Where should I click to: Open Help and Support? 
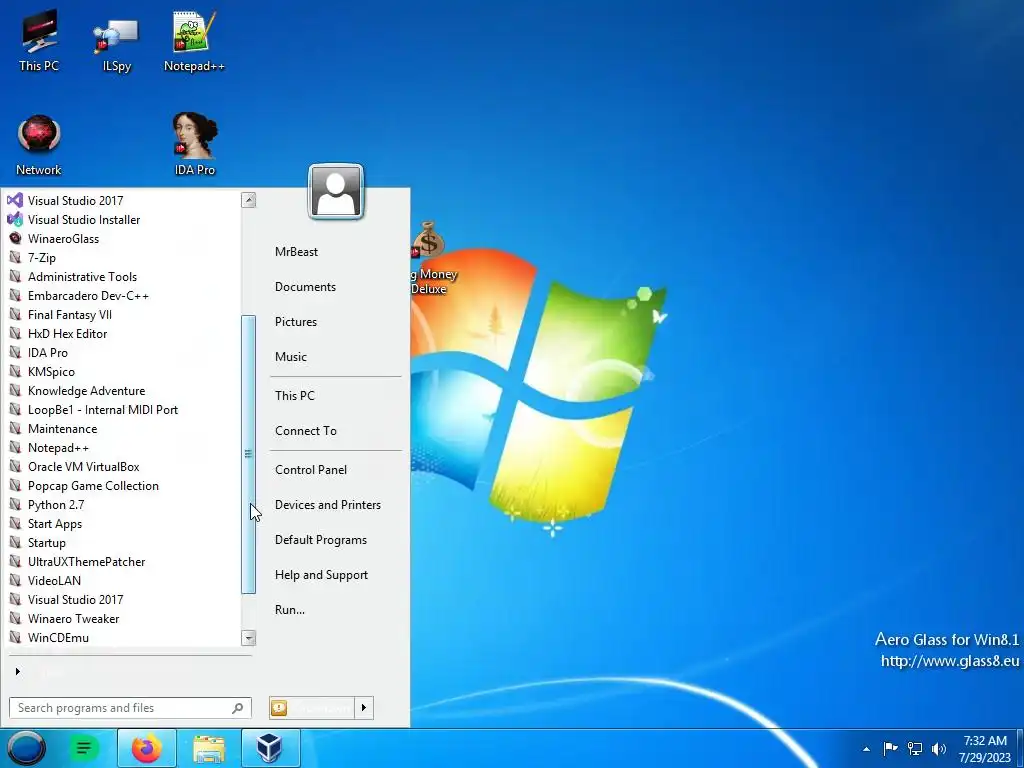coord(321,575)
